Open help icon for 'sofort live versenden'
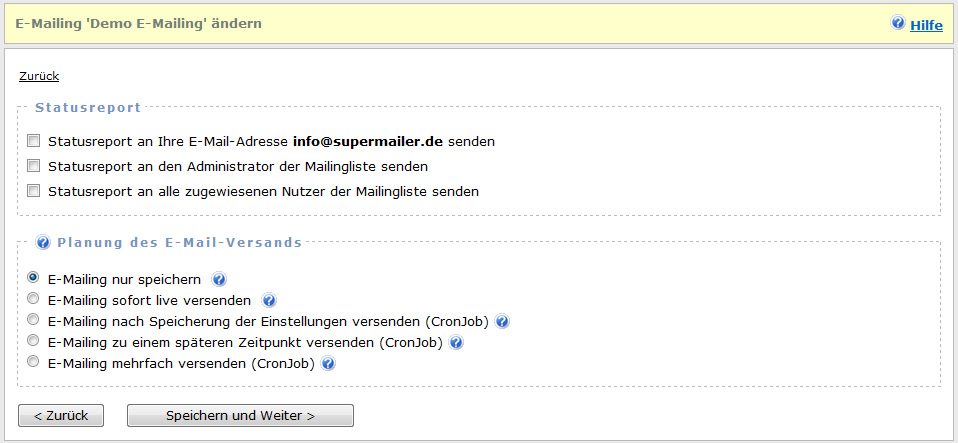 click(268, 300)
